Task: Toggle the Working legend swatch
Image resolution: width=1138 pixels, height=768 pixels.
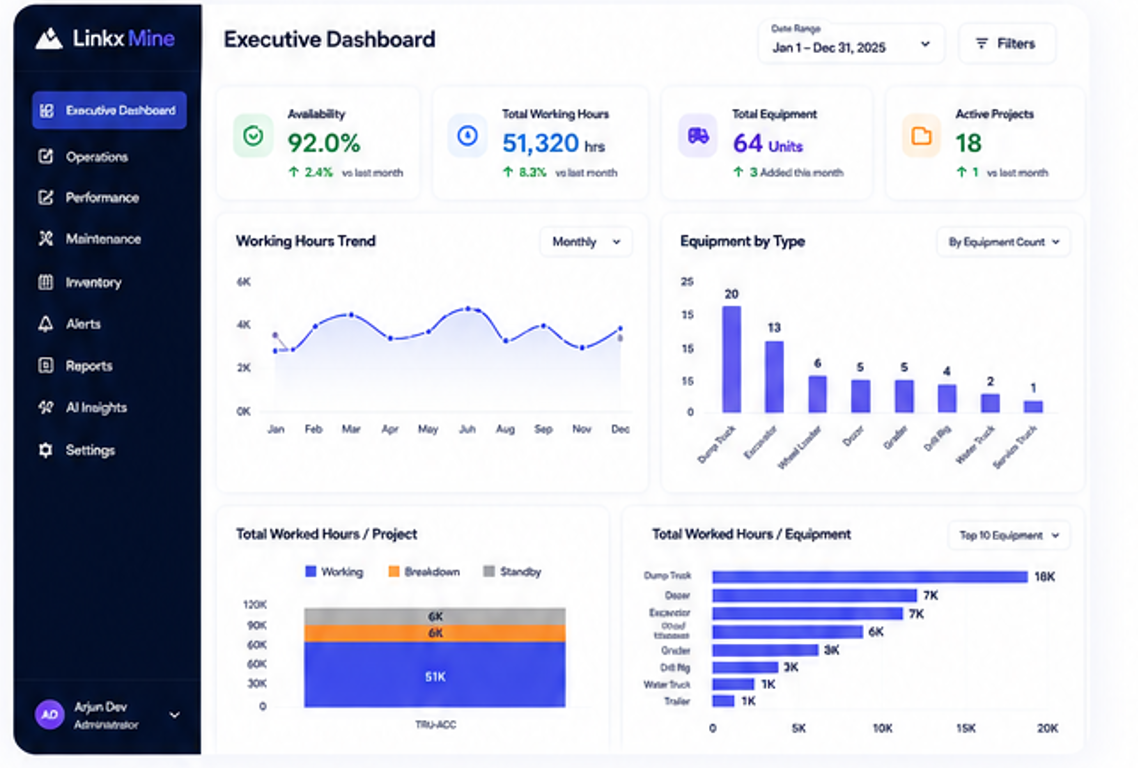Action: pyautogui.click(x=311, y=571)
